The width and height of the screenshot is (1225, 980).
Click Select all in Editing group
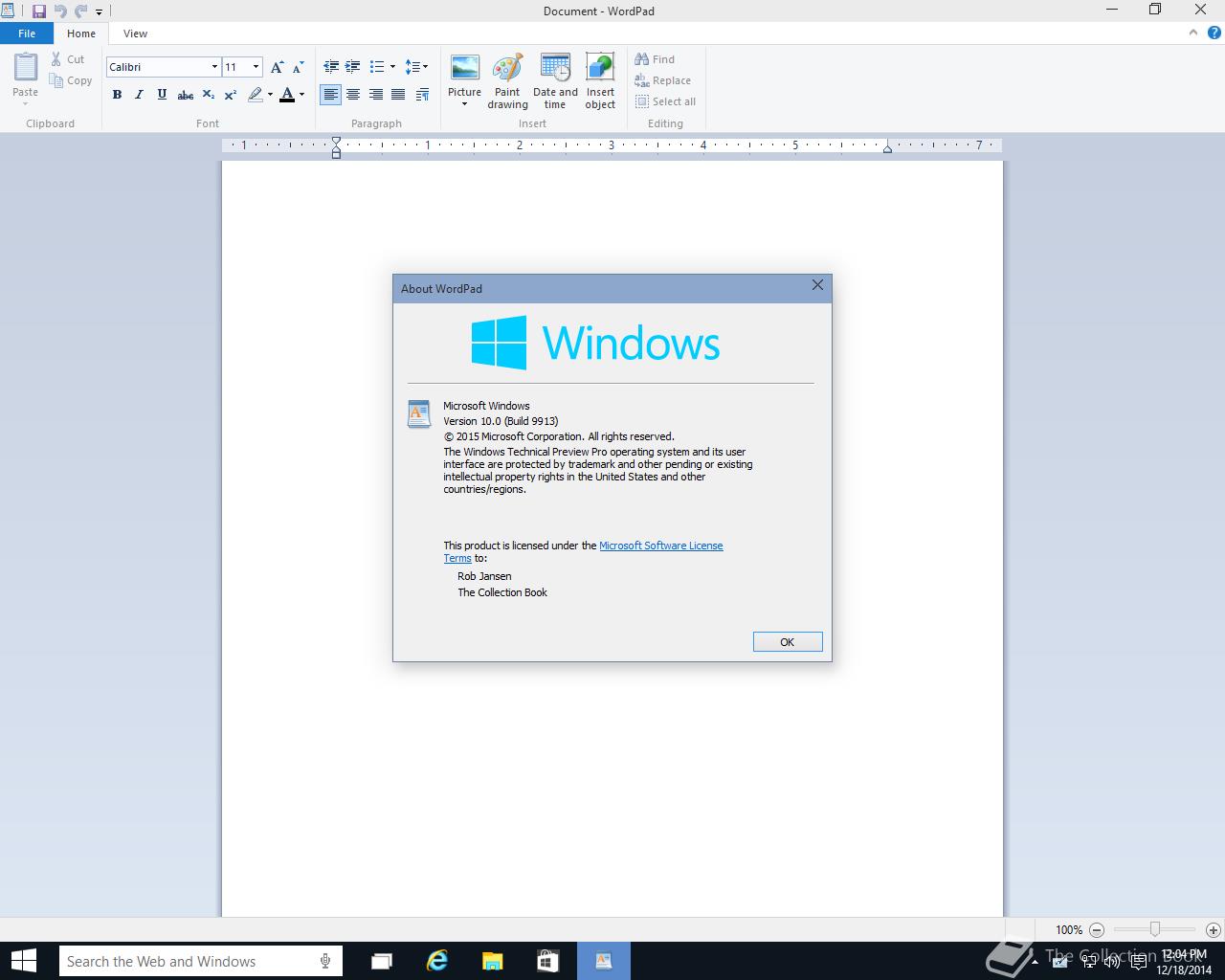[x=665, y=101]
